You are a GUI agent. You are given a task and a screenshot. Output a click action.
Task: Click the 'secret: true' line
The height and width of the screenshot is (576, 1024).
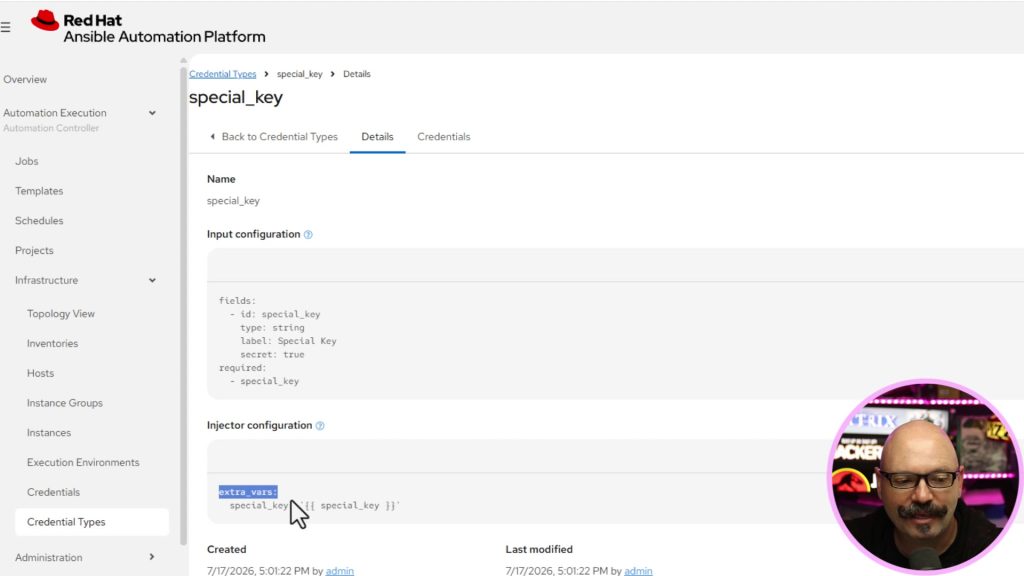(x=272, y=355)
